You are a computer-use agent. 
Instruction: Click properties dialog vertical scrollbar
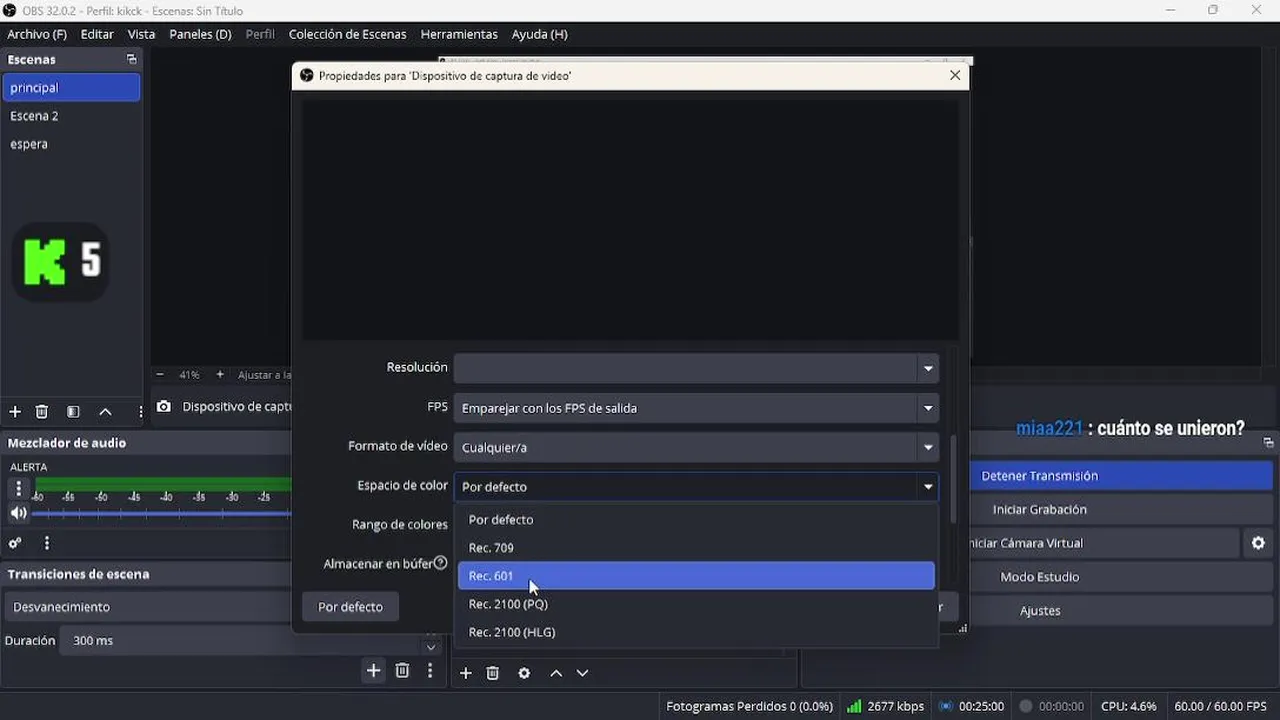pyautogui.click(x=952, y=480)
